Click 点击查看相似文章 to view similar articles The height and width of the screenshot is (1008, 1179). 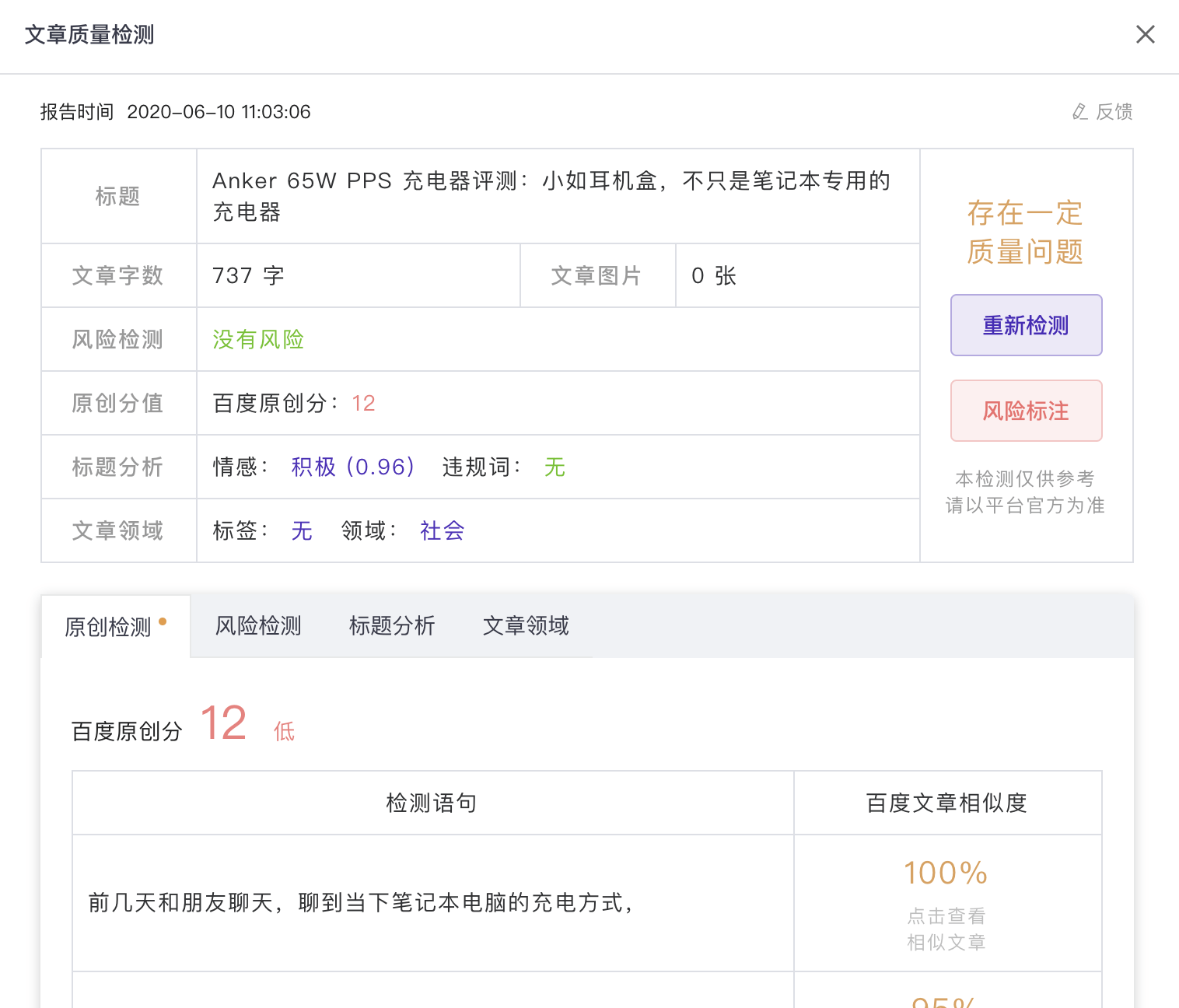click(x=945, y=929)
